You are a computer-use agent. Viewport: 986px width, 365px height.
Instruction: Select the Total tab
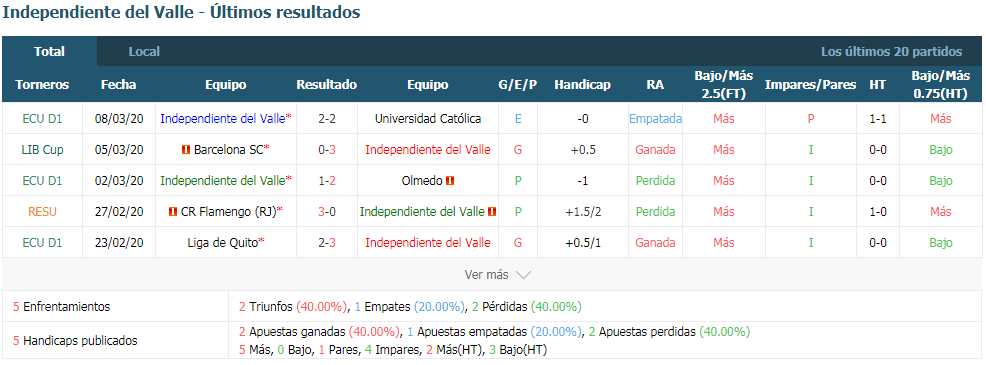(x=50, y=52)
